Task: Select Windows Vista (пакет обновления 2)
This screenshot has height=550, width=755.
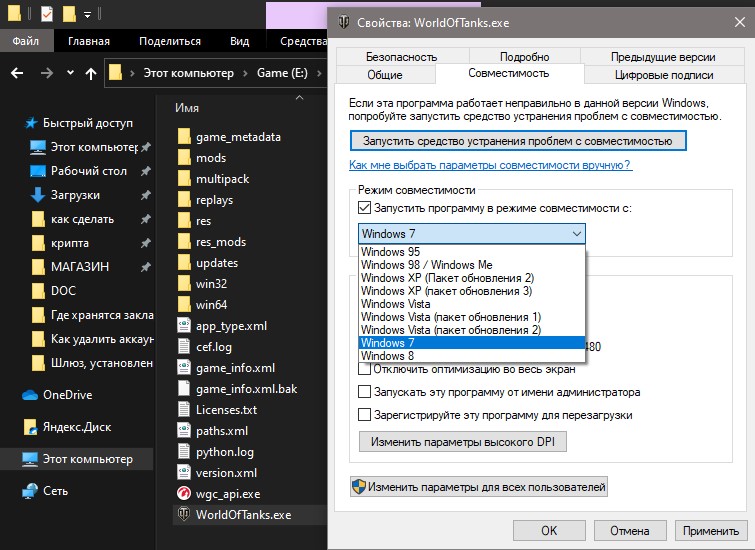Action: (x=472, y=330)
